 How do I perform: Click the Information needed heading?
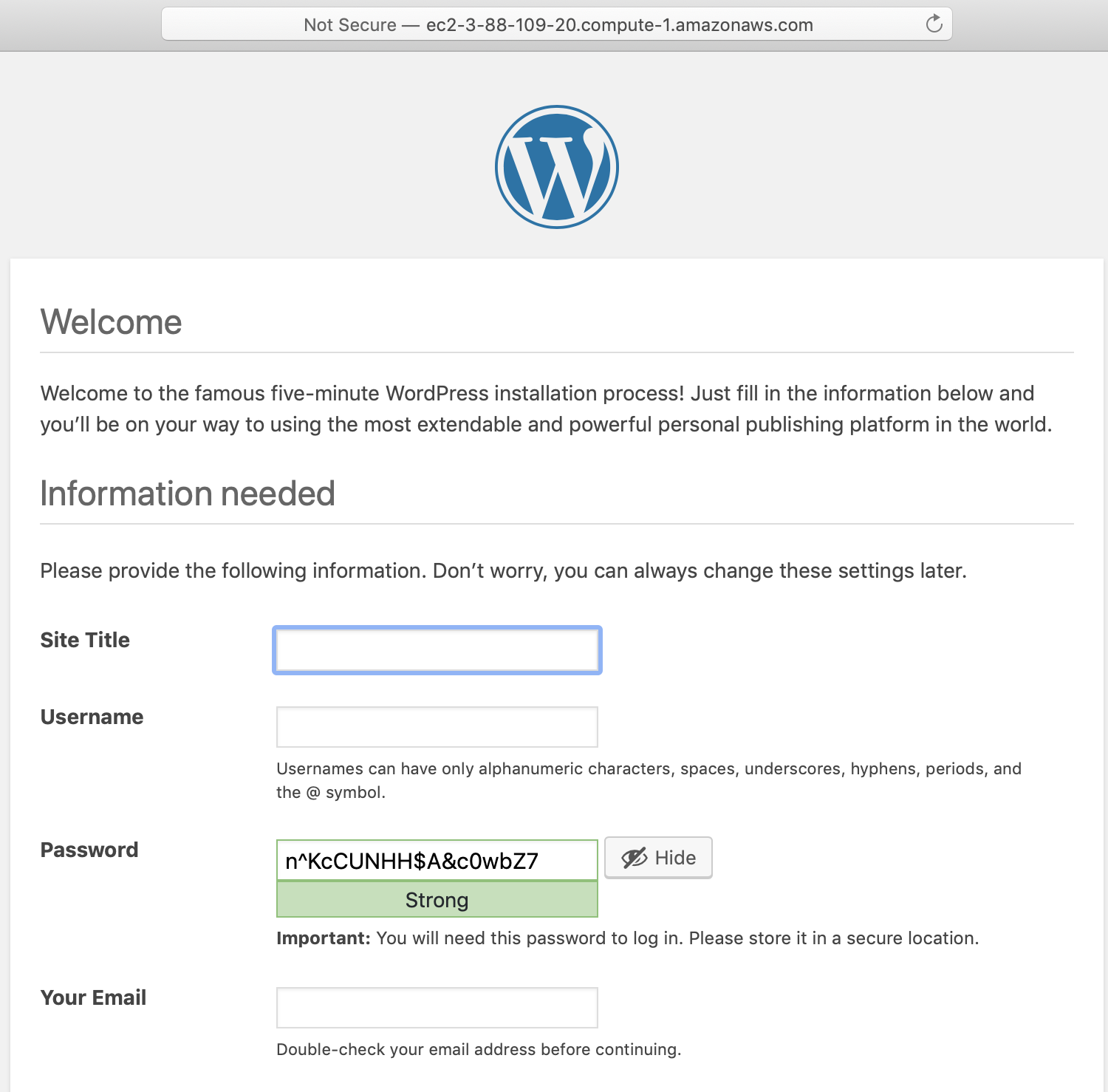[188, 494]
